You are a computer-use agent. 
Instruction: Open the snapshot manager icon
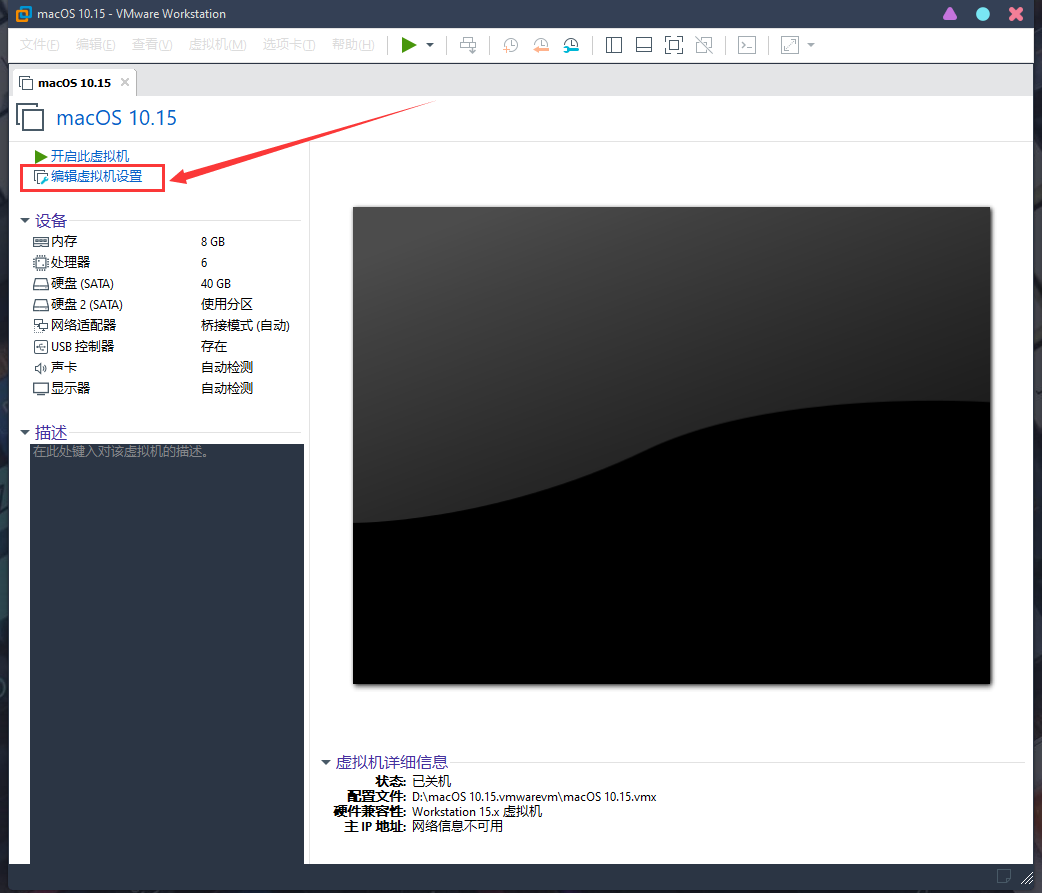coord(571,45)
